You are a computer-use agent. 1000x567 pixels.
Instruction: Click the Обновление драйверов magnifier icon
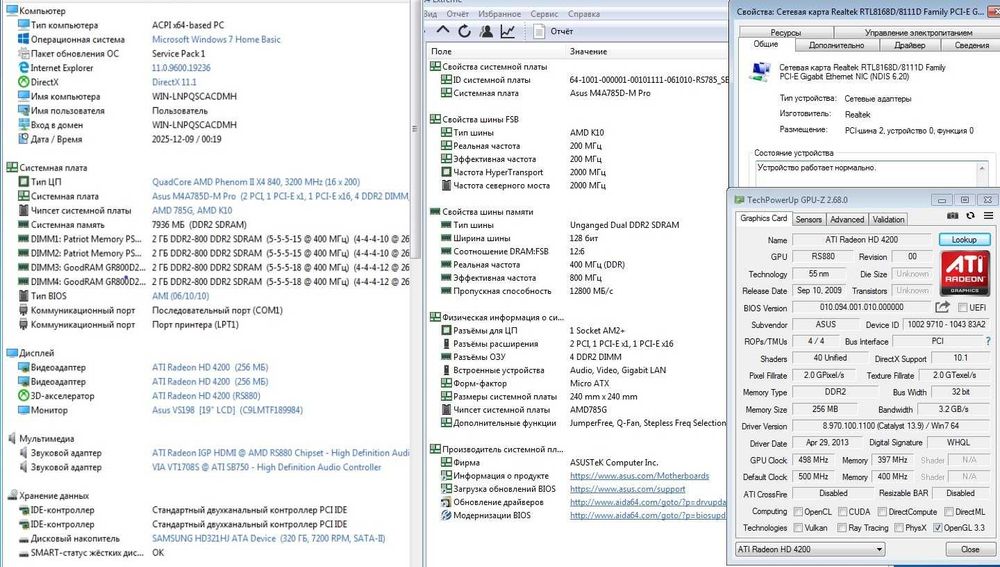[x=446, y=503]
